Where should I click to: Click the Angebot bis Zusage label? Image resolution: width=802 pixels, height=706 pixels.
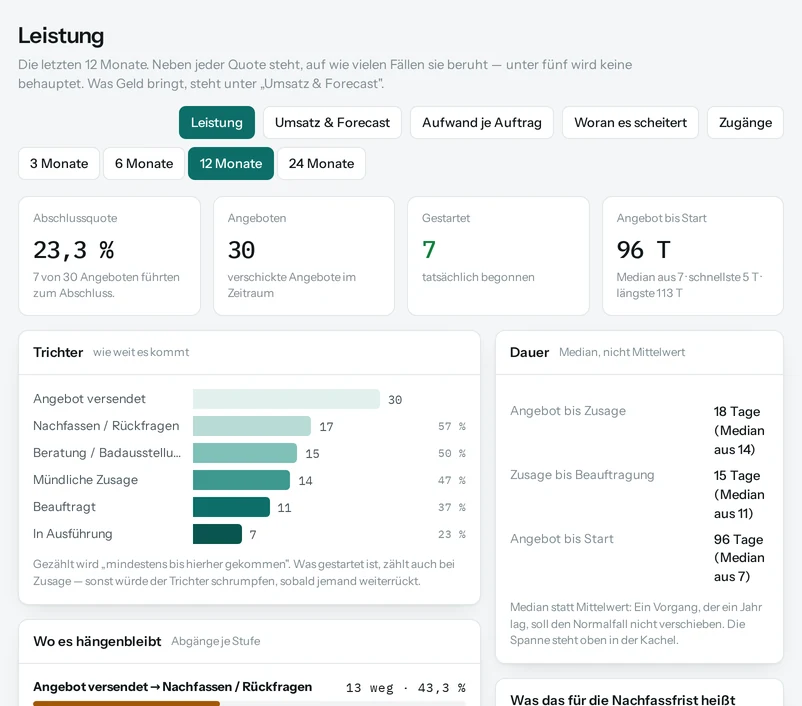click(568, 411)
